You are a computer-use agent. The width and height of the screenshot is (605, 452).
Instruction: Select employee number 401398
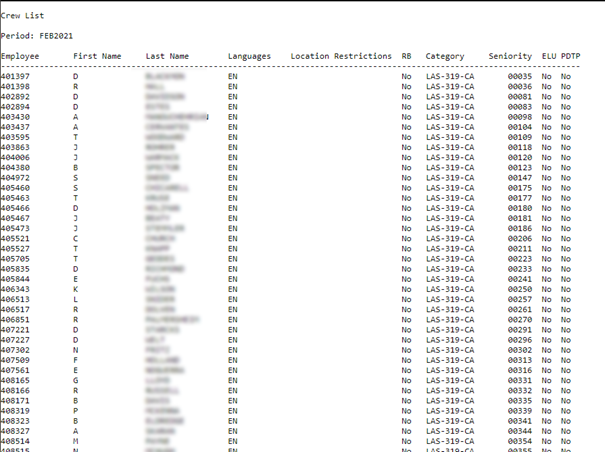[15, 86]
